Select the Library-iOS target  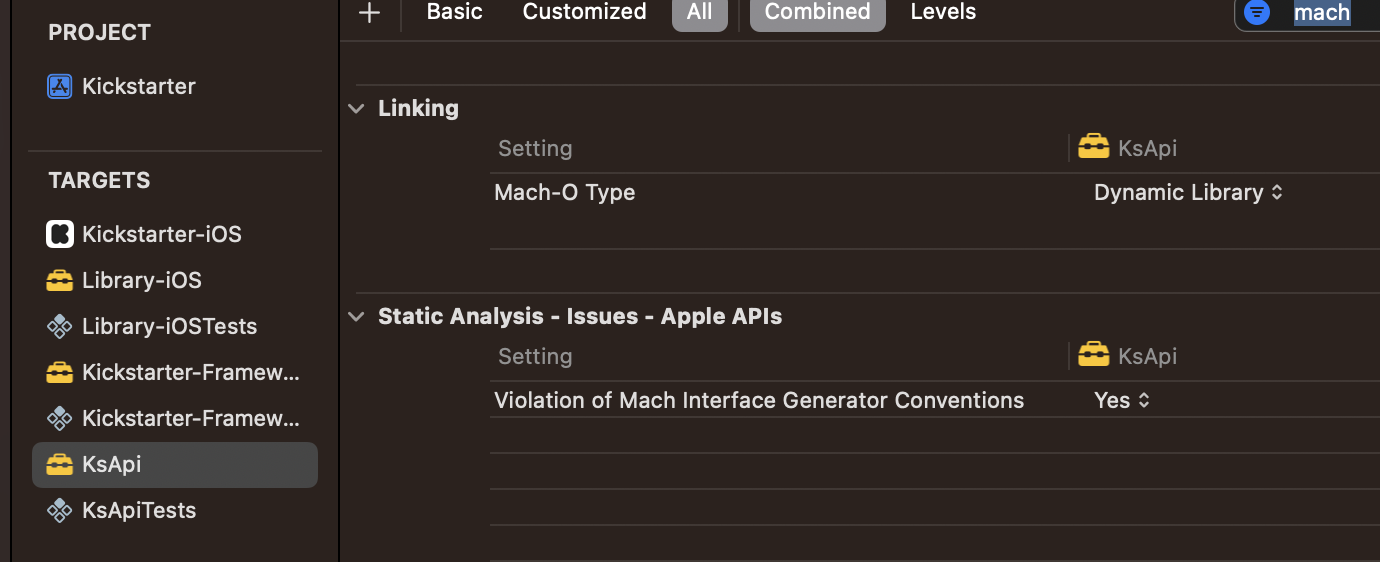[141, 280]
